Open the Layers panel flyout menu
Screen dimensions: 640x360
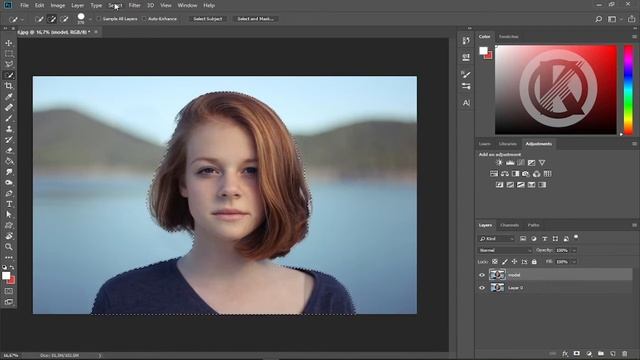tap(634, 225)
